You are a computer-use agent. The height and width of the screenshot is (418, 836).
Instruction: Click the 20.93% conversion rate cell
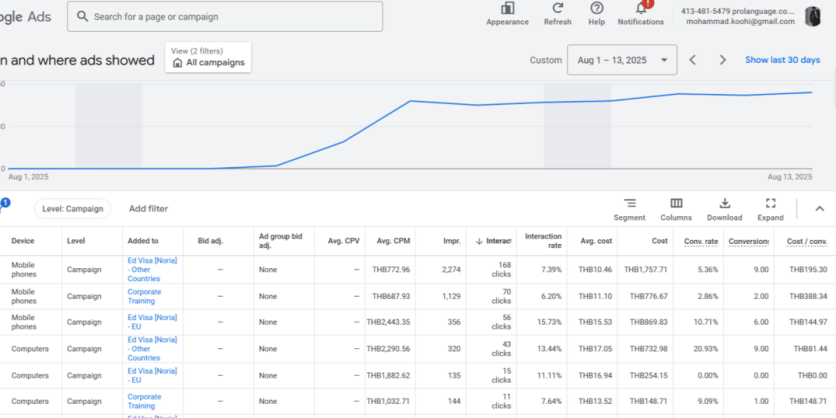coord(704,349)
